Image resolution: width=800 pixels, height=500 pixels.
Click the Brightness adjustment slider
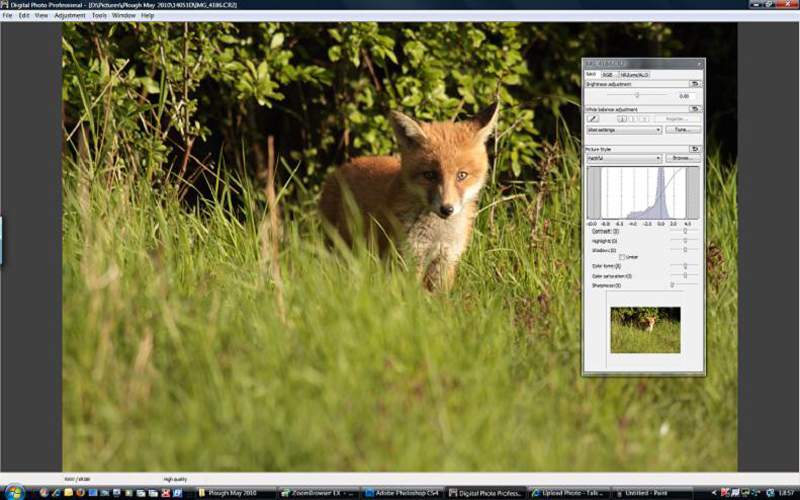637,95
